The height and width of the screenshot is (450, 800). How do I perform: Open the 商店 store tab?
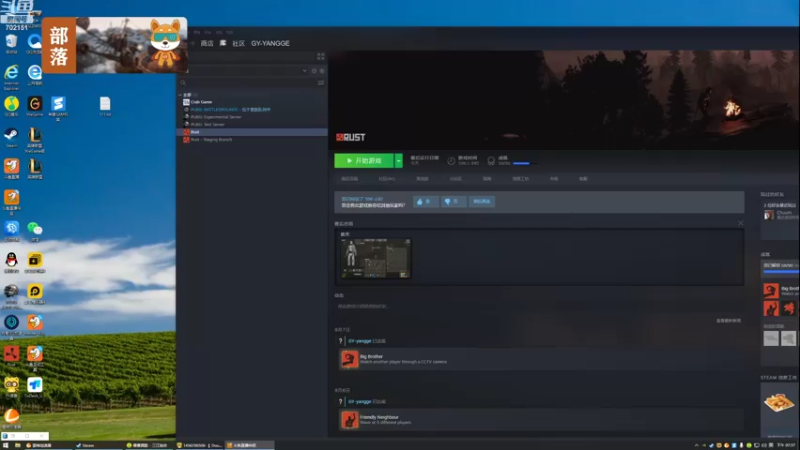(207, 43)
